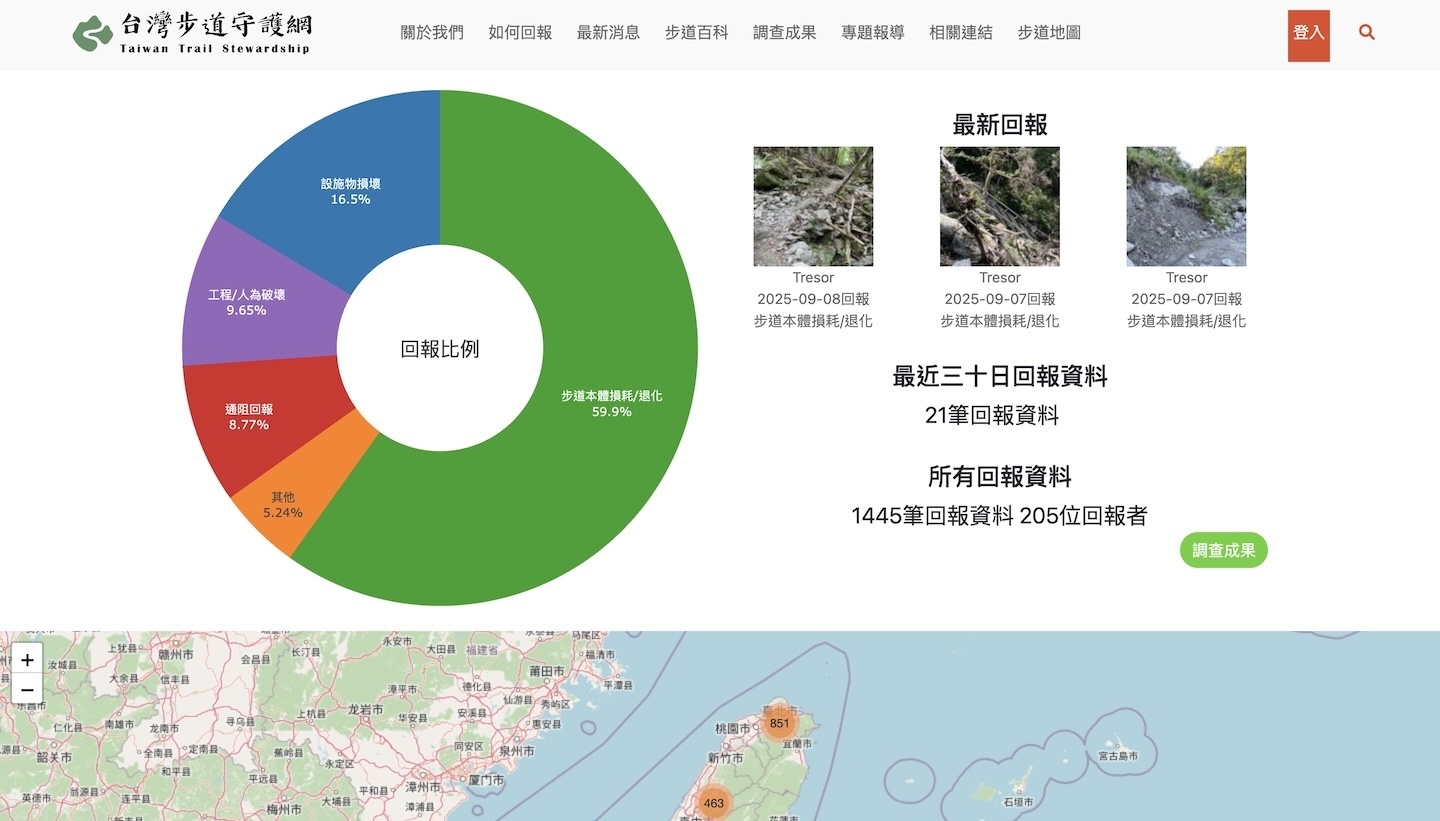The width and height of the screenshot is (1440, 821).
Task: Open the 關於我們 menu item
Action: coord(432,32)
